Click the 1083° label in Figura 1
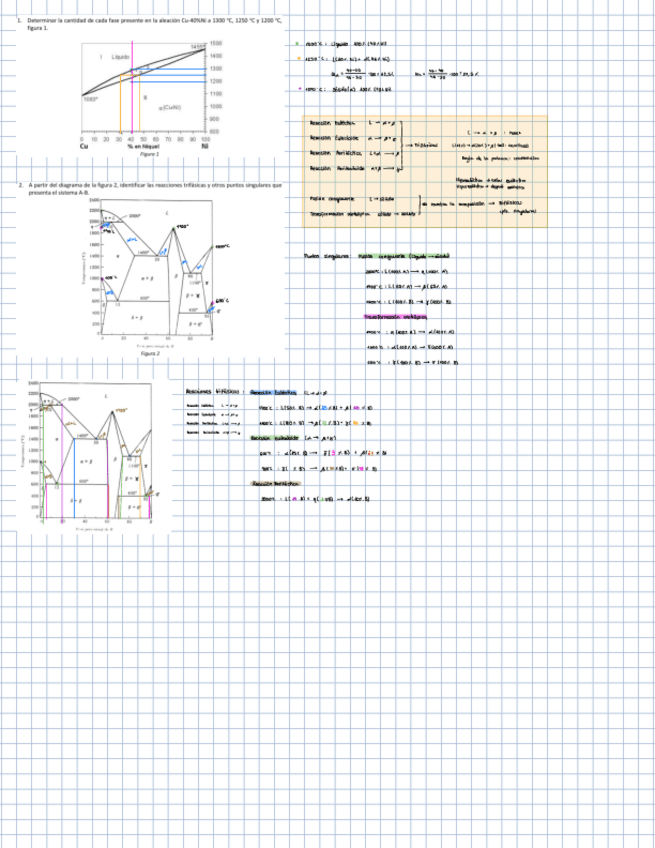The height and width of the screenshot is (848, 655). point(89,98)
